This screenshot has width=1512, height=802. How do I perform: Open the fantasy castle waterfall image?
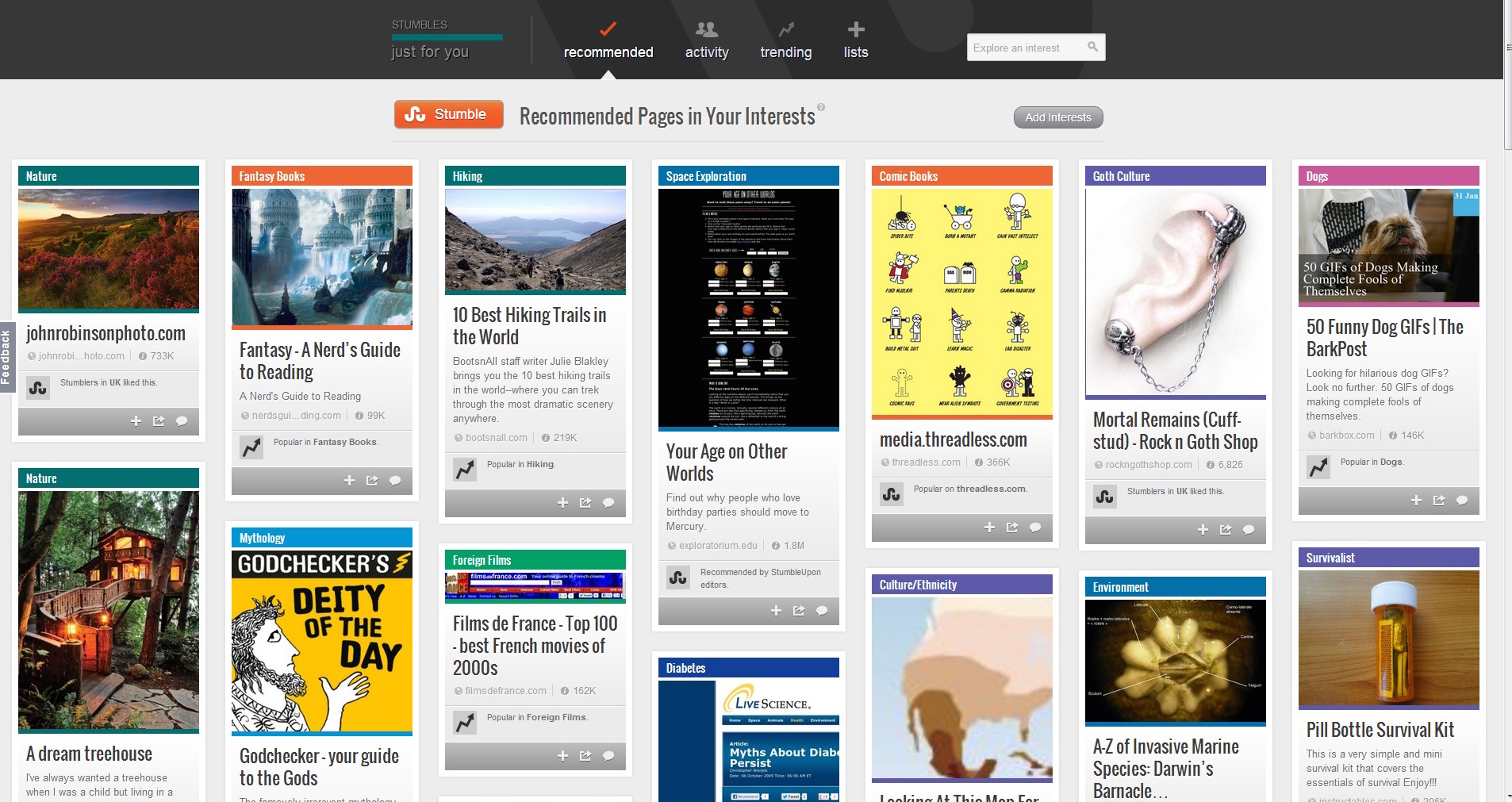(322, 257)
